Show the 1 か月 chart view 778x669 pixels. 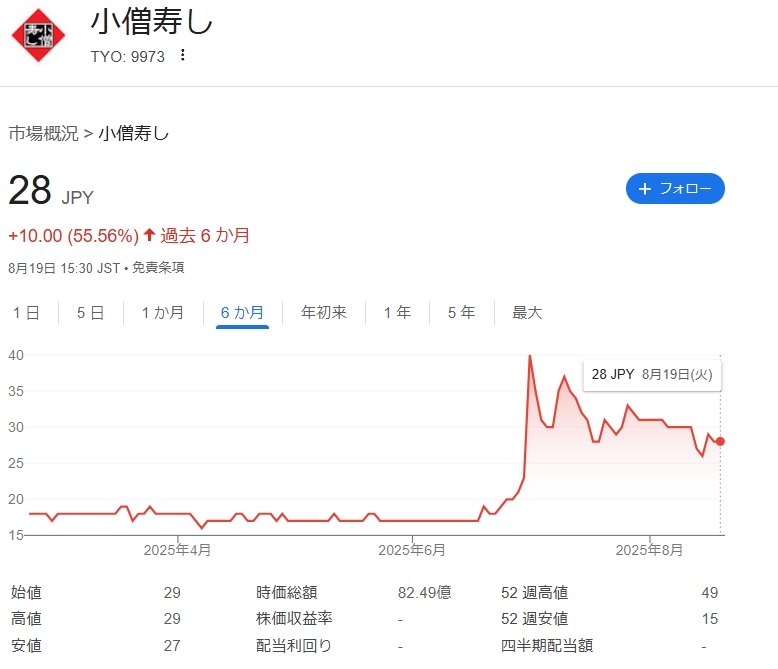(162, 313)
